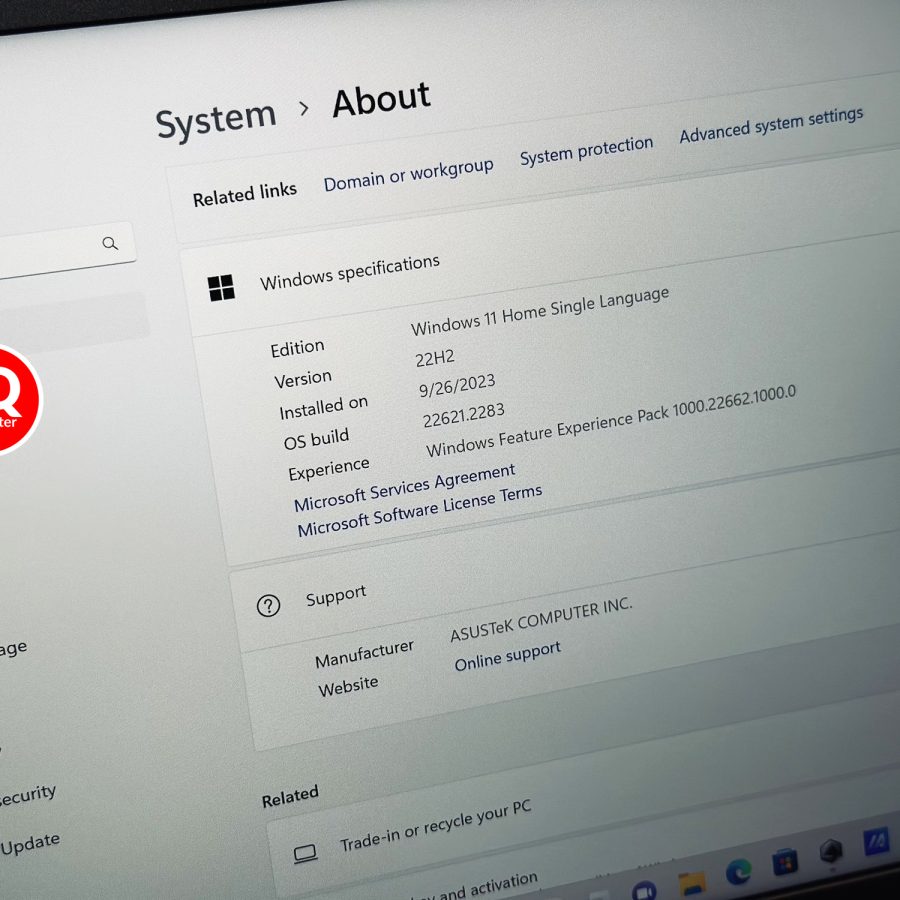Select the OS build number 22621.2283
The width and height of the screenshot is (900, 900).
coord(464,415)
